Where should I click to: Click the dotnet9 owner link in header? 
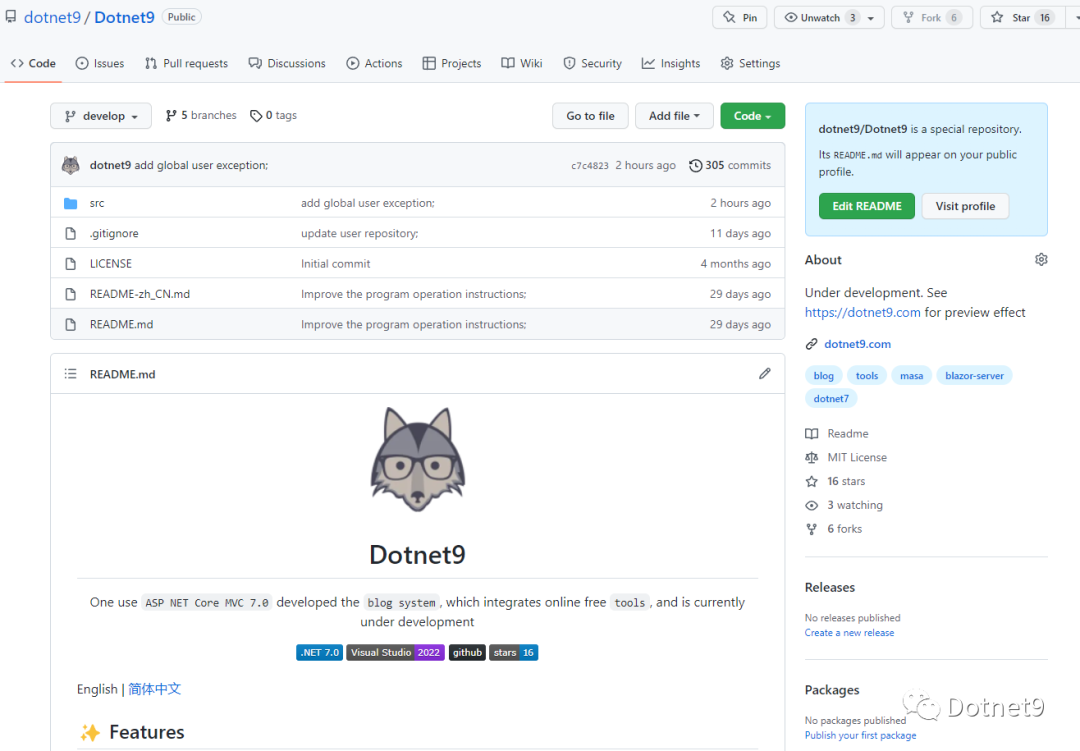tap(52, 17)
